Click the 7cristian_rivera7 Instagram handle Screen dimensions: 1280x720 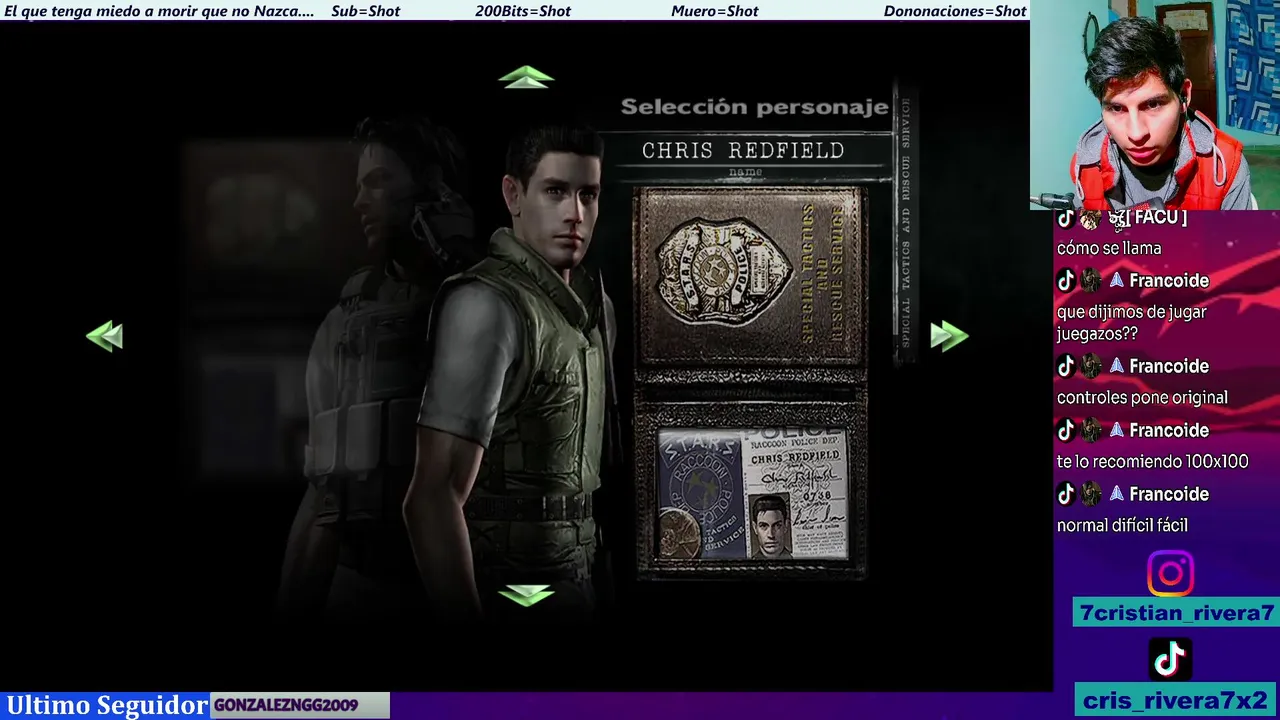click(x=1177, y=613)
